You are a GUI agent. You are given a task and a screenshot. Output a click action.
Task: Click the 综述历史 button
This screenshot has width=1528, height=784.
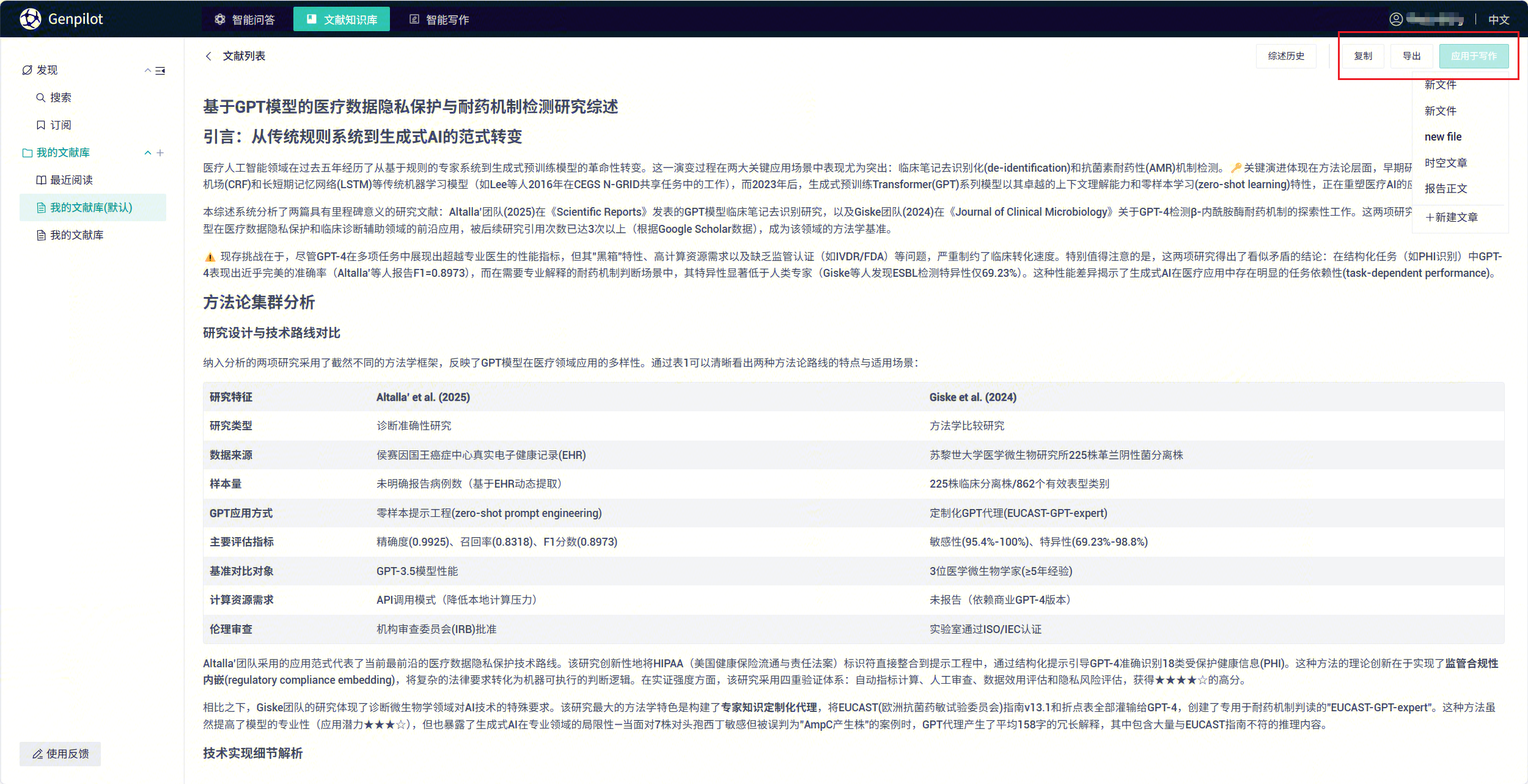coord(1286,56)
